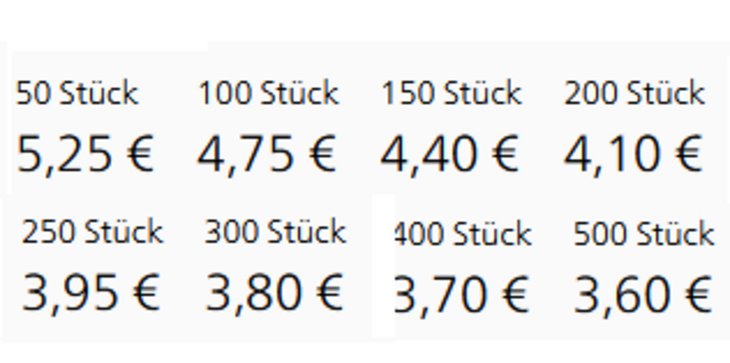730x363 pixels.
Task: Choose the 150 Stück quantity label
Action: (x=452, y=93)
